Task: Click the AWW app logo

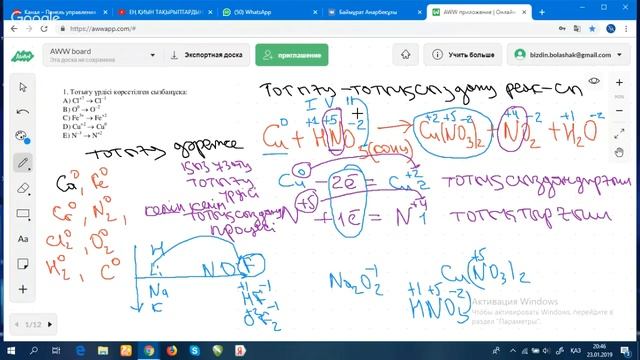Action: (x=22, y=55)
